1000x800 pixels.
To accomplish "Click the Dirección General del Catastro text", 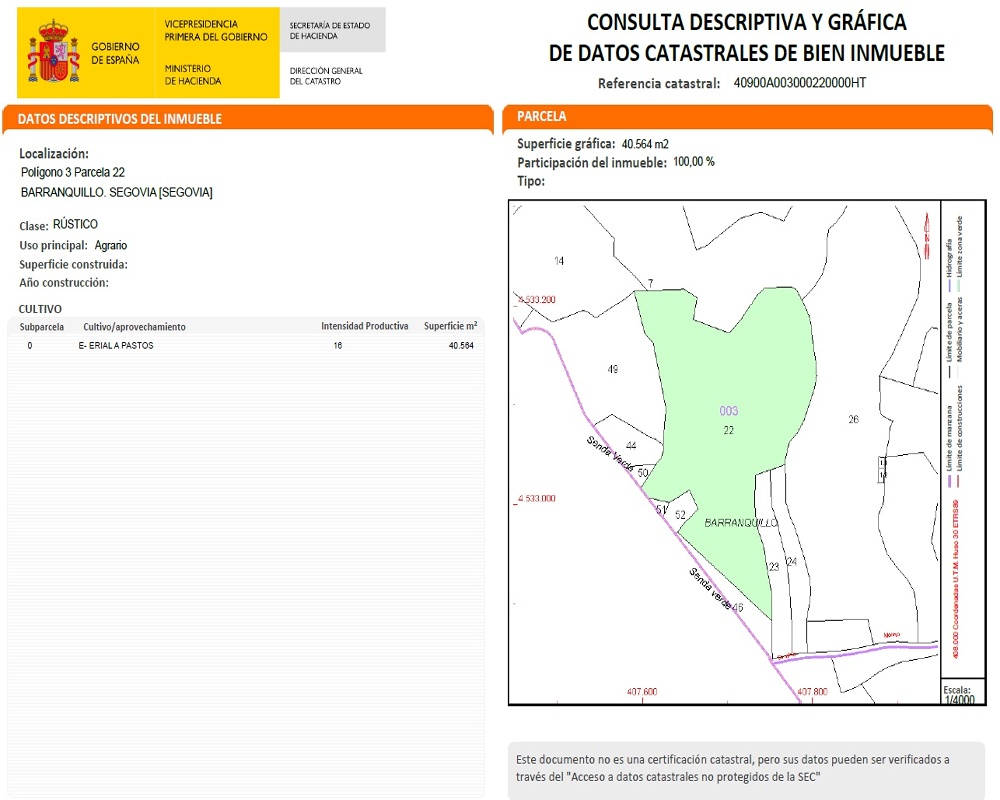I will tap(326, 76).
